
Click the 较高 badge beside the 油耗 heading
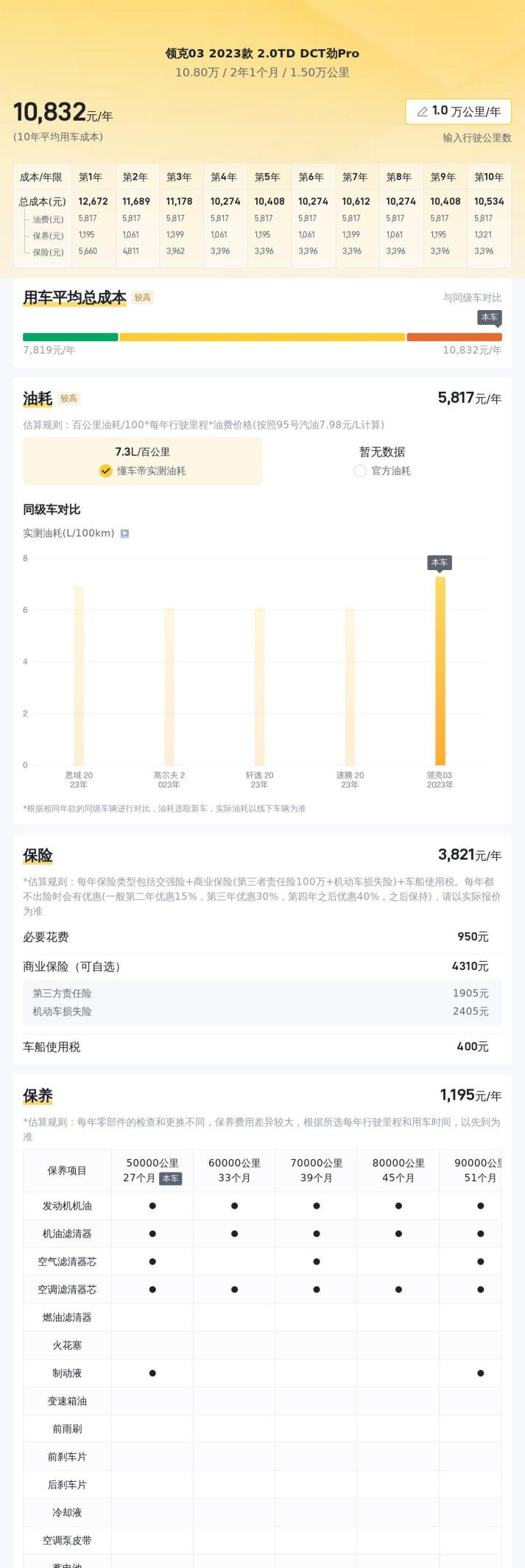click(x=69, y=399)
